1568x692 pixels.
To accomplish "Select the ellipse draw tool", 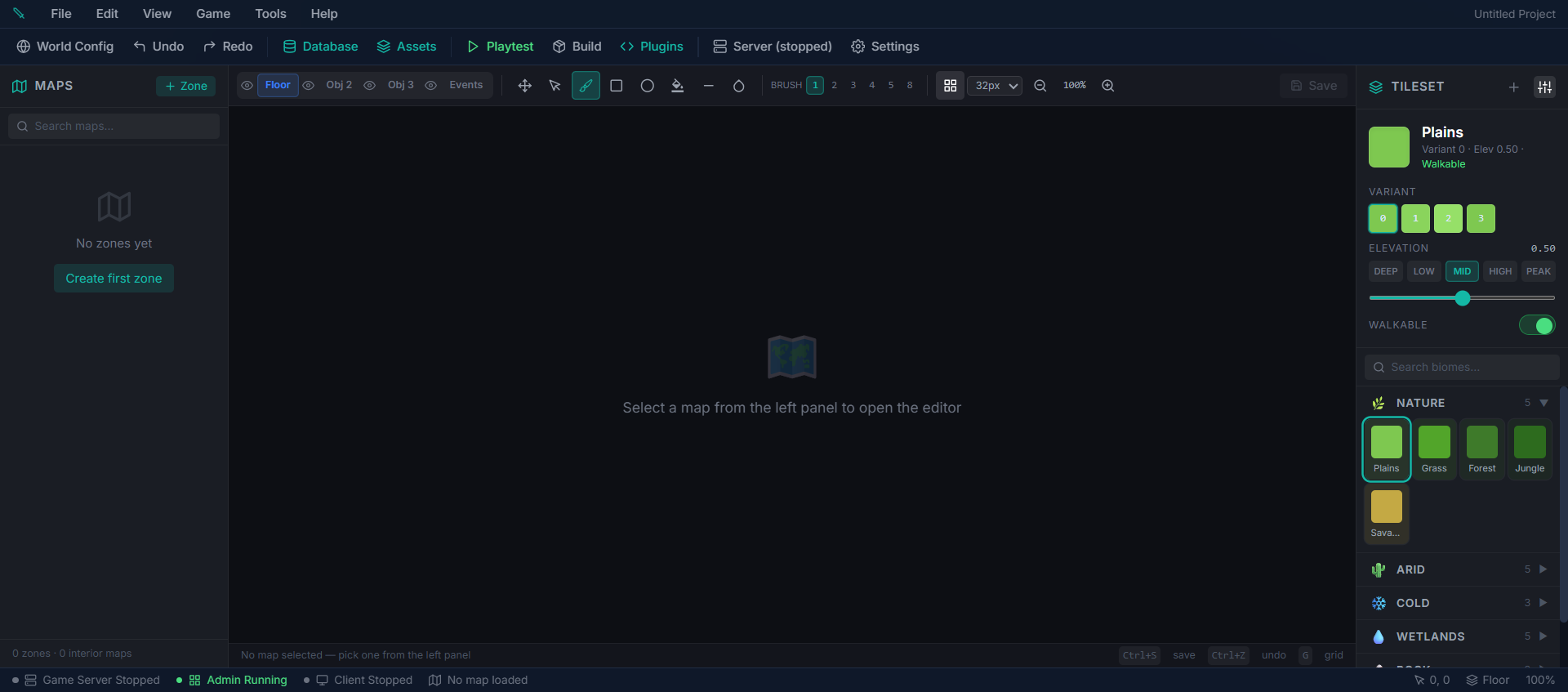I will coord(647,86).
